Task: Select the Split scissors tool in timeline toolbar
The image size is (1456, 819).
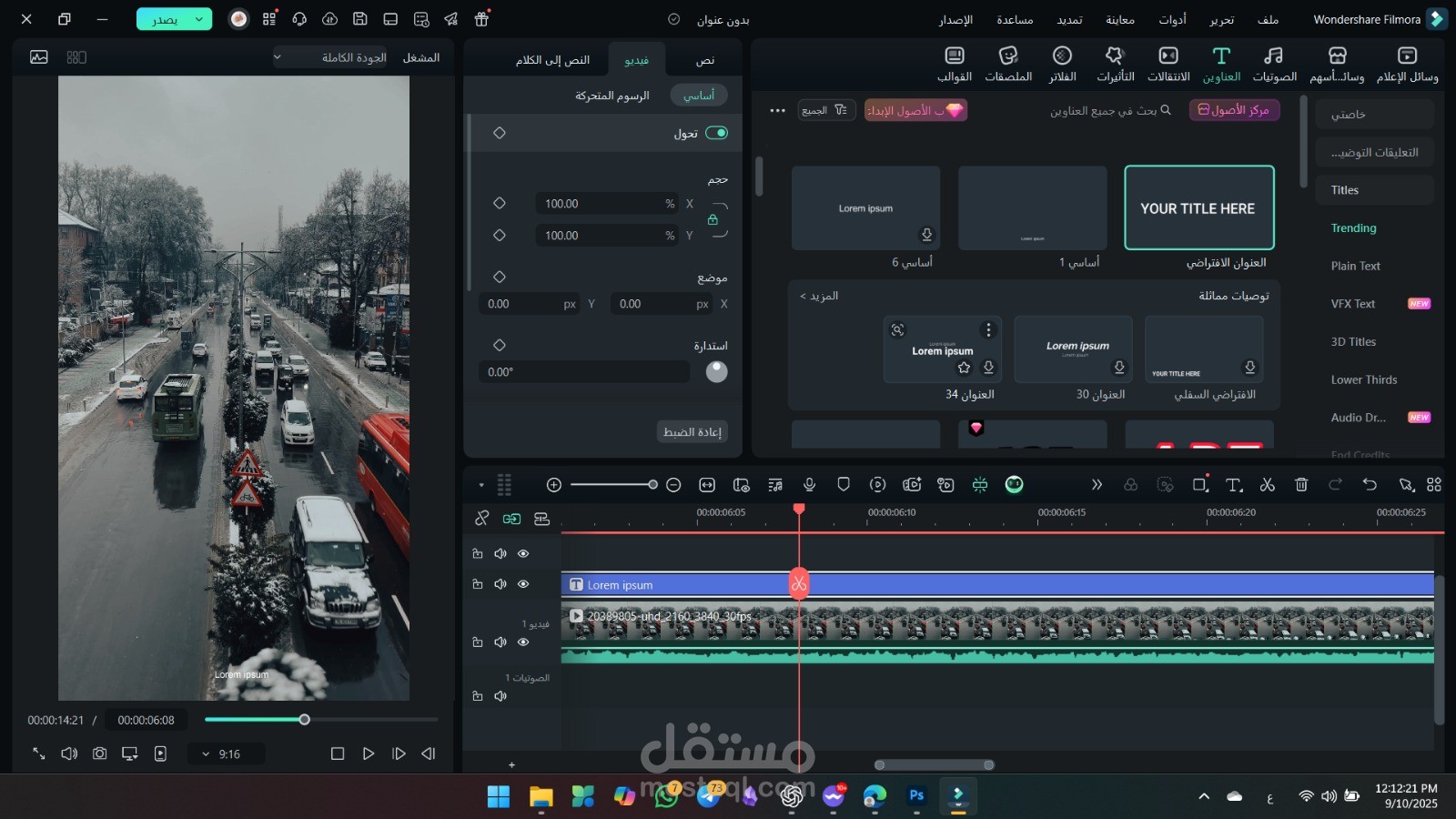Action: (x=1267, y=485)
